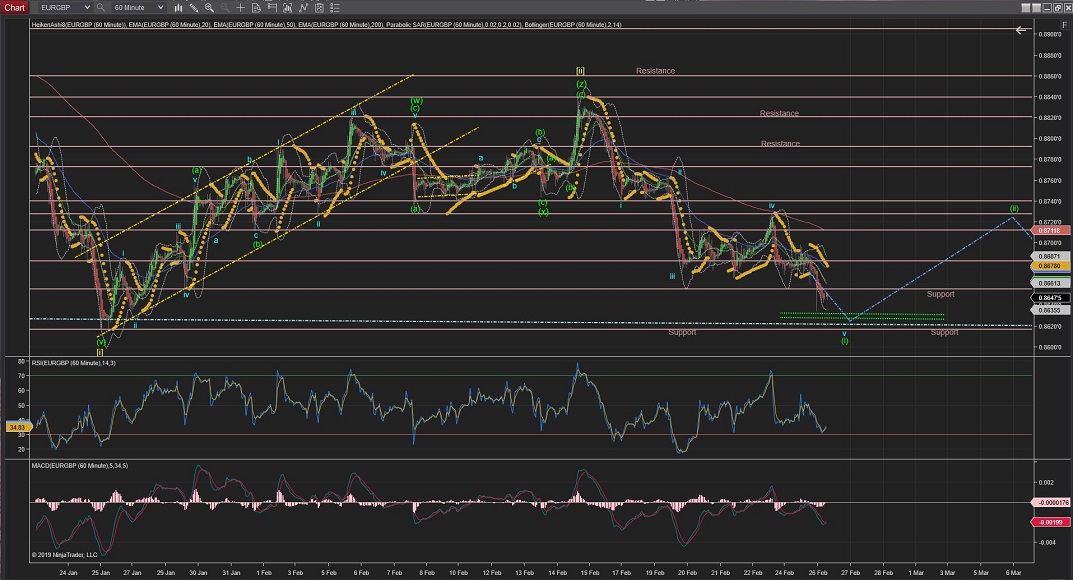Click the 34.83 RSI value marker
This screenshot has height=580, width=1073.
pyautogui.click(x=17, y=427)
